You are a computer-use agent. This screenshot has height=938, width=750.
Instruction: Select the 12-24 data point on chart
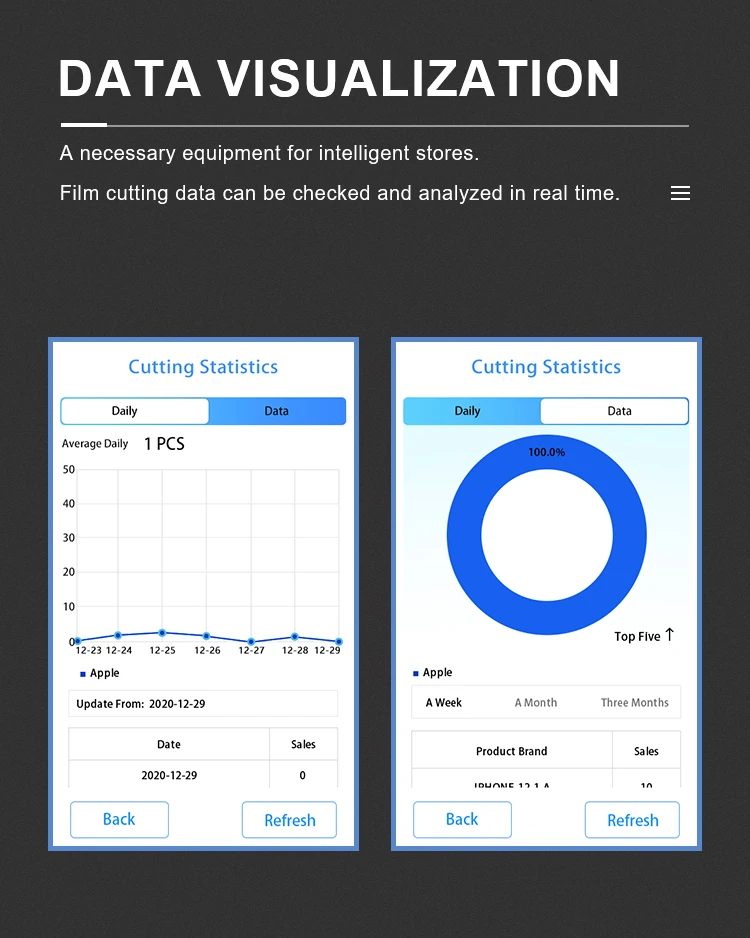(118, 635)
